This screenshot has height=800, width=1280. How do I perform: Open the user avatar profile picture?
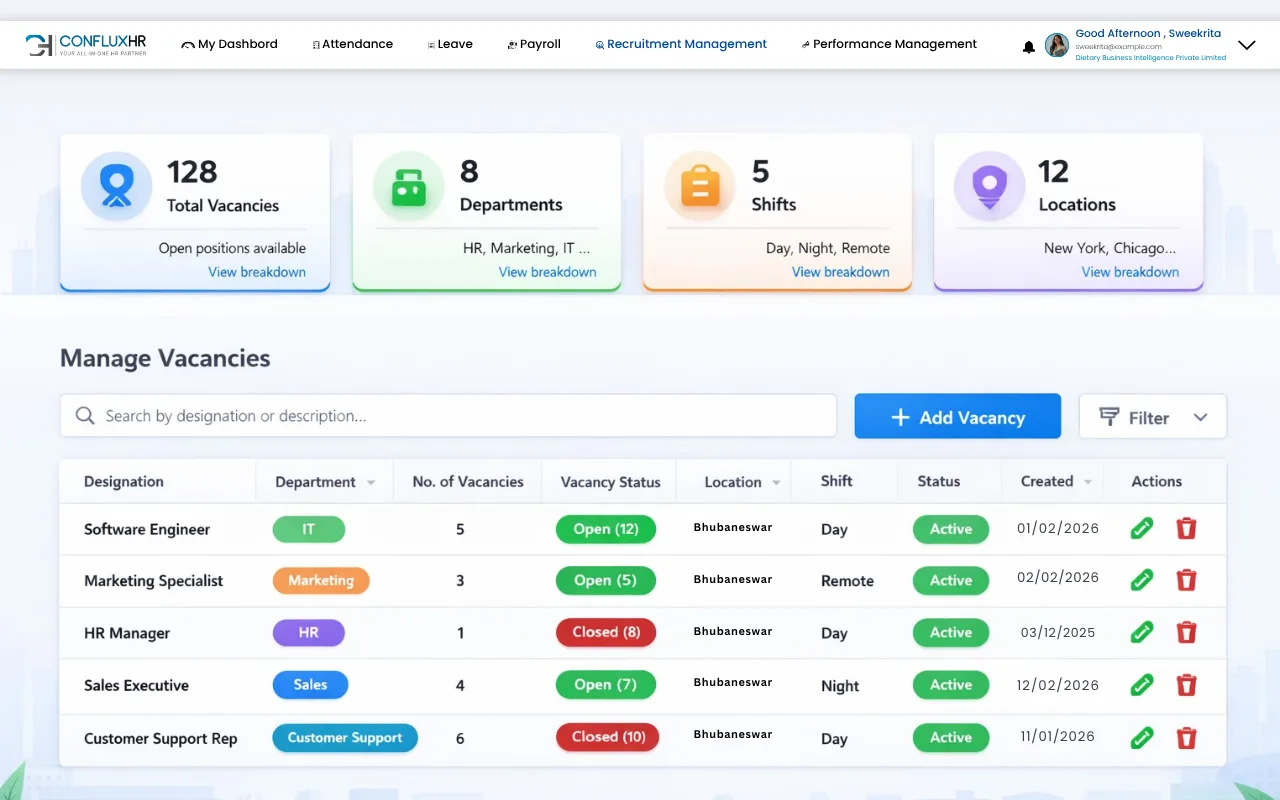1057,45
